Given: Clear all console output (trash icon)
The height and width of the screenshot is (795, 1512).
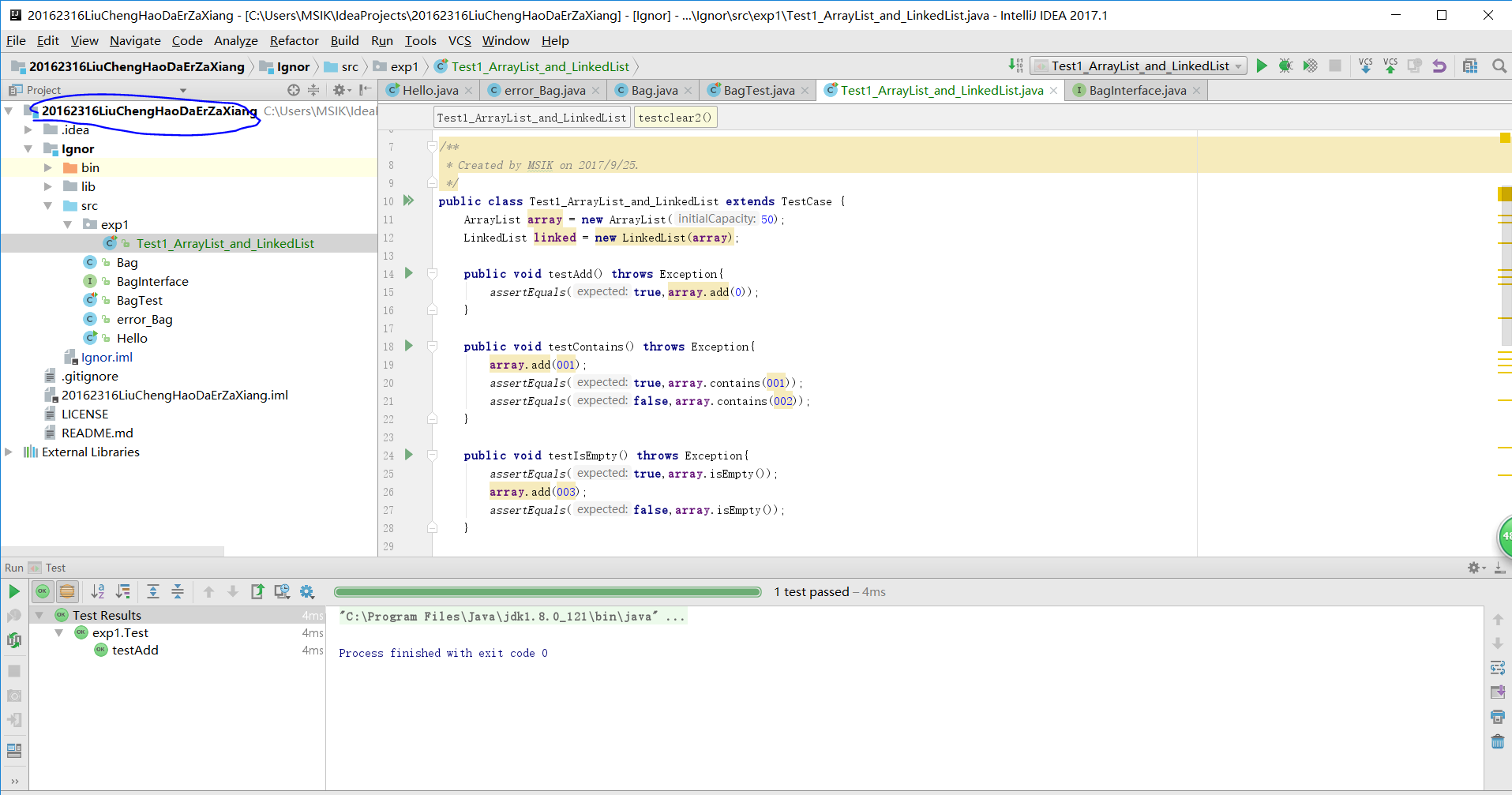Looking at the screenshot, I should pyautogui.click(x=1498, y=741).
